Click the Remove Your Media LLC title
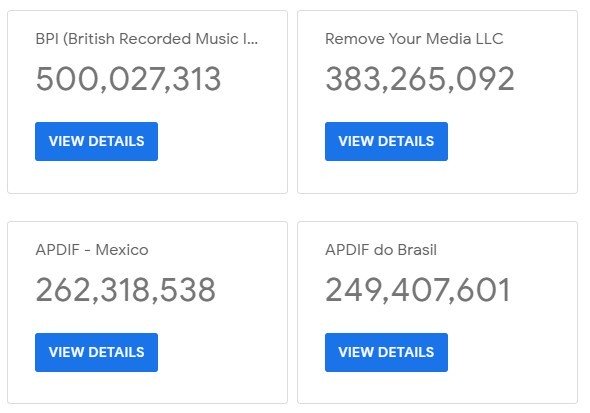Image resolution: width=590 pixels, height=413 pixels. pos(414,39)
